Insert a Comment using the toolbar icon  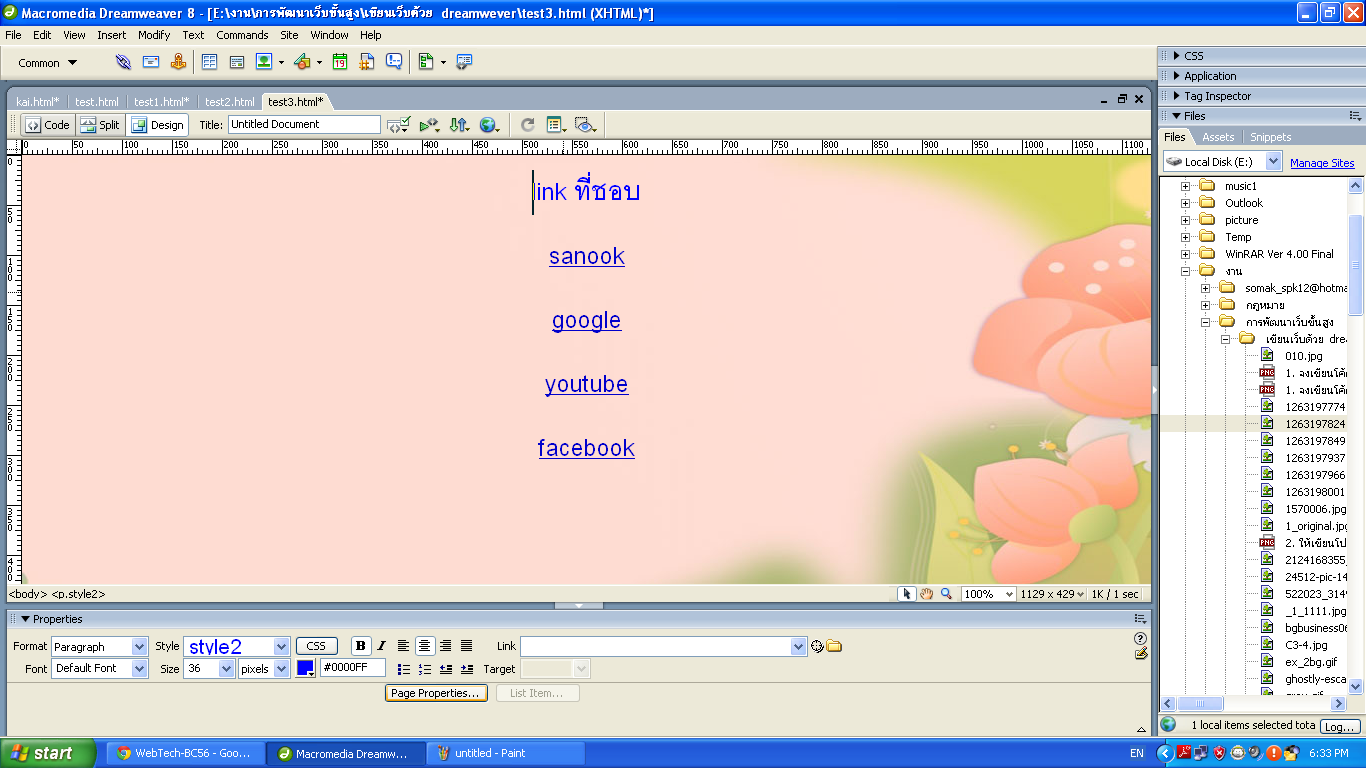[394, 62]
